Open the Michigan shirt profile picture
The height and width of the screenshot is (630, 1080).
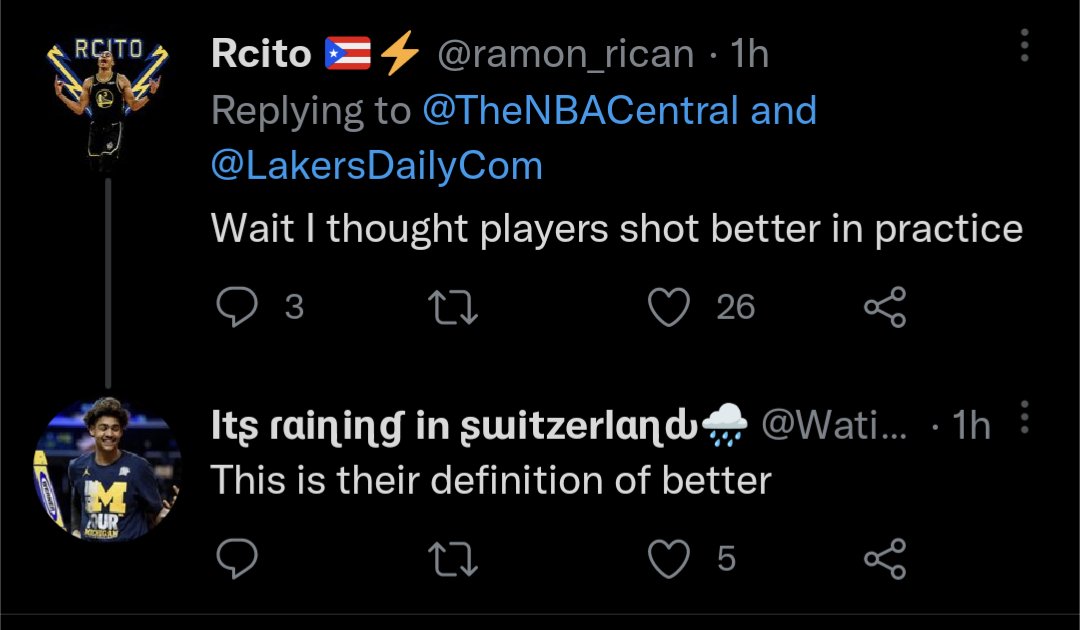pos(108,470)
